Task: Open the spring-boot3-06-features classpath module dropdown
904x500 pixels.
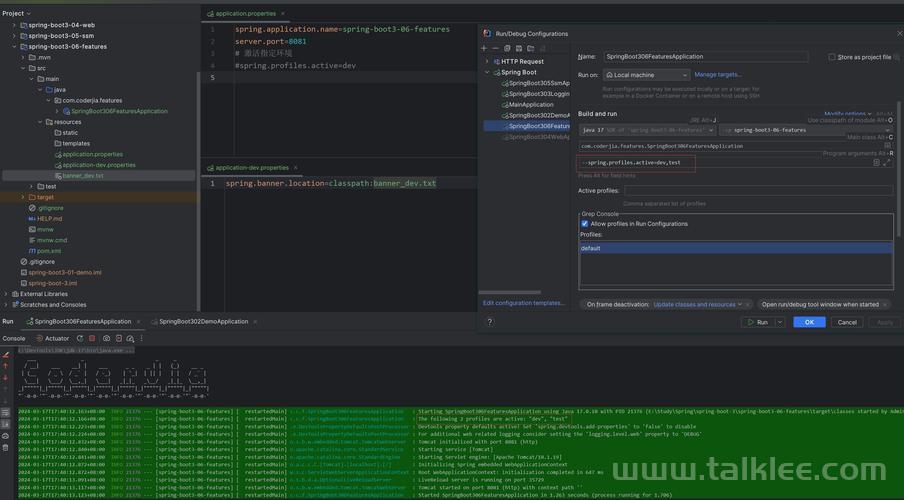Action: click(x=805, y=130)
